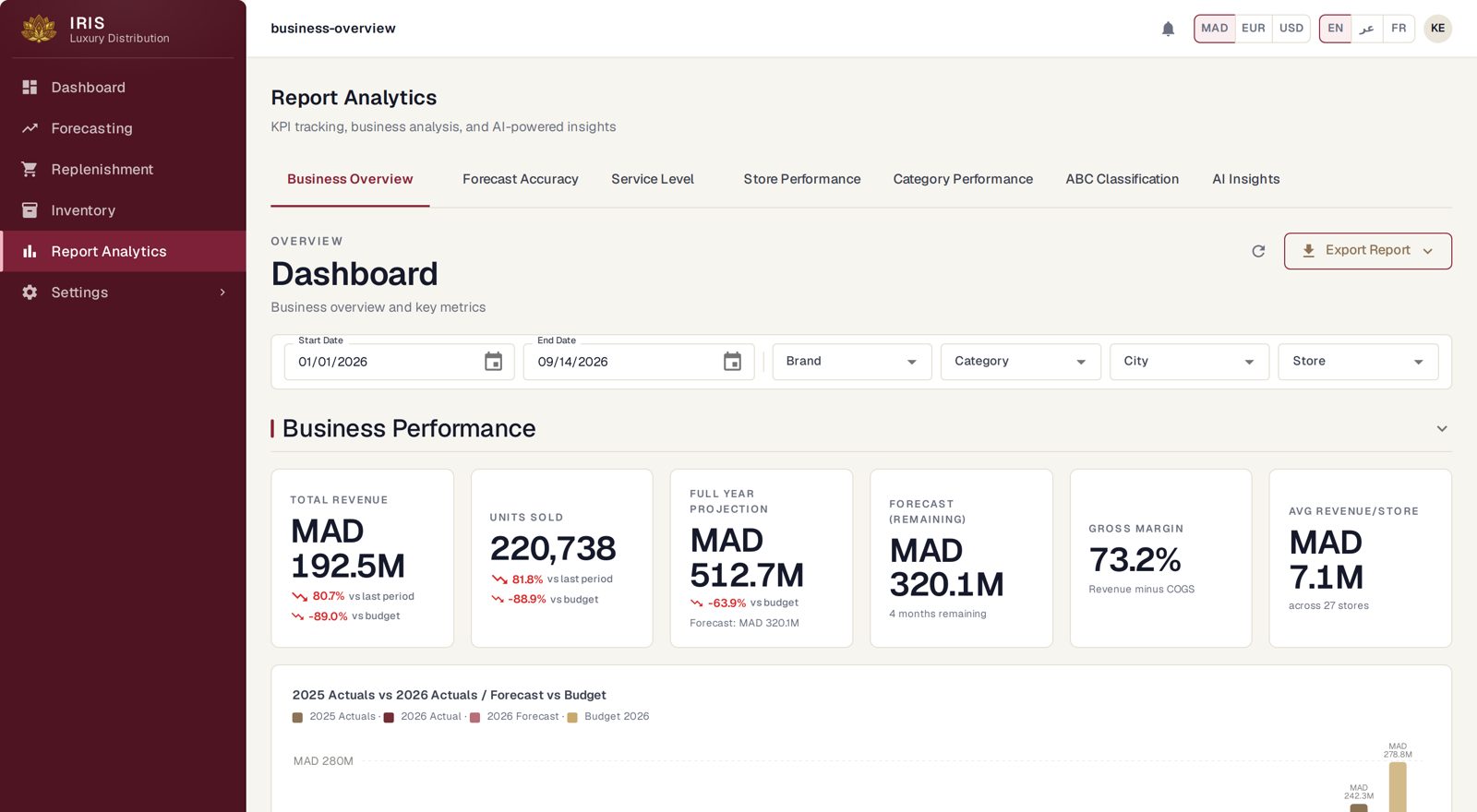Click 2025 Actuals legend swatch

point(297,718)
